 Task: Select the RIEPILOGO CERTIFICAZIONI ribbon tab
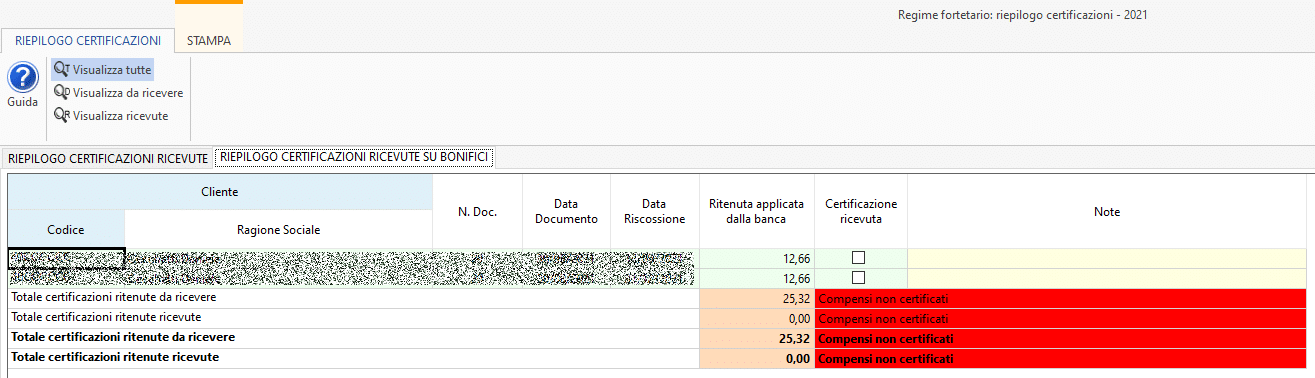click(x=88, y=41)
